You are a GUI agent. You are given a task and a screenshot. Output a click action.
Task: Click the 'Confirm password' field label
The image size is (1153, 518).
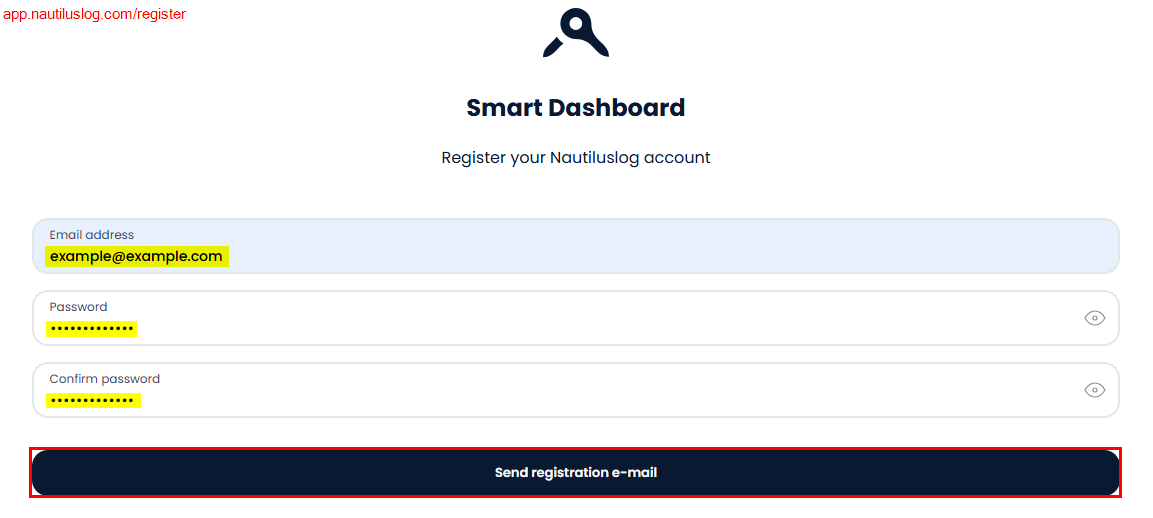pos(104,379)
